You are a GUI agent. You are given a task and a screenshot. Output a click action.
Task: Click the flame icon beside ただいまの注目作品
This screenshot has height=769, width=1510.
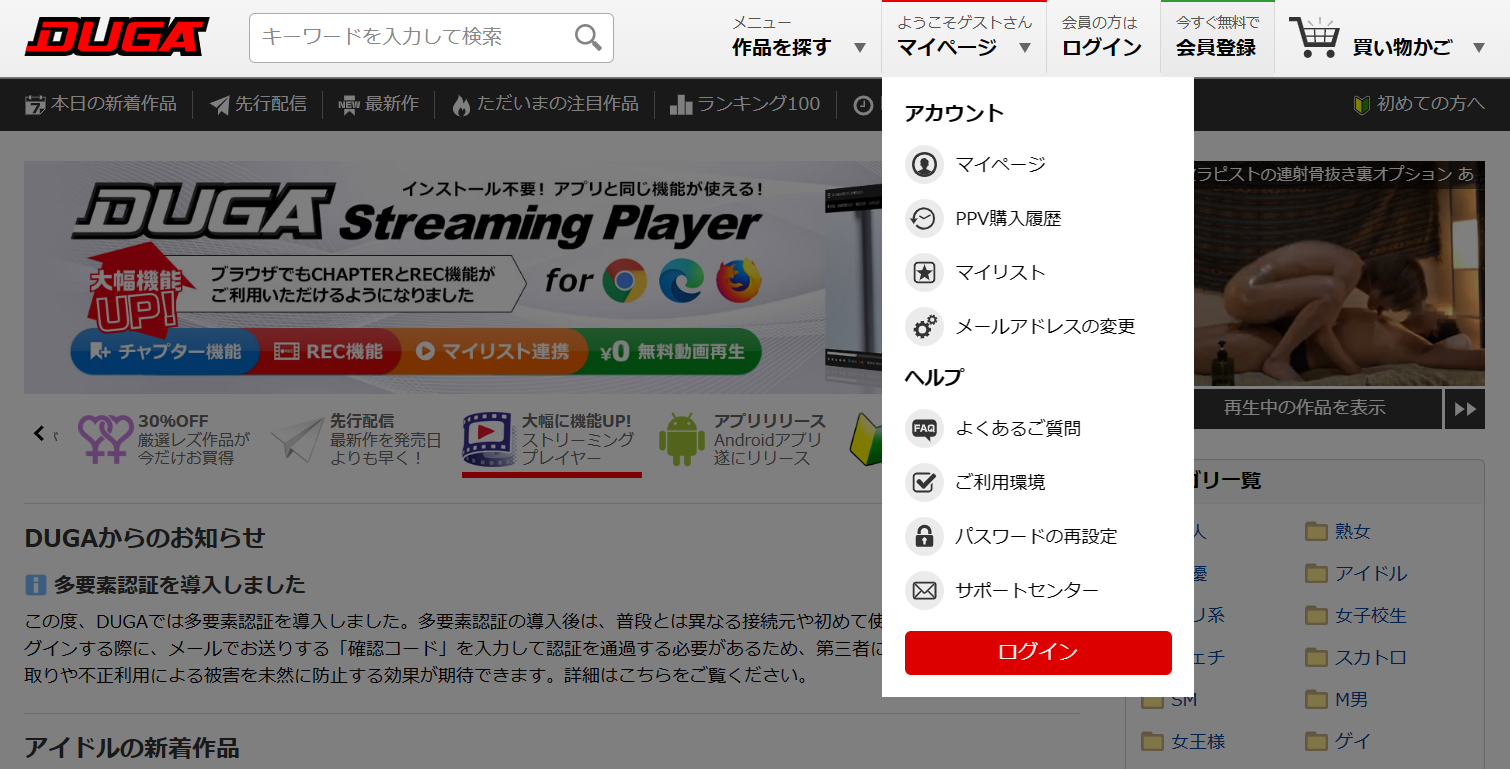coord(461,105)
